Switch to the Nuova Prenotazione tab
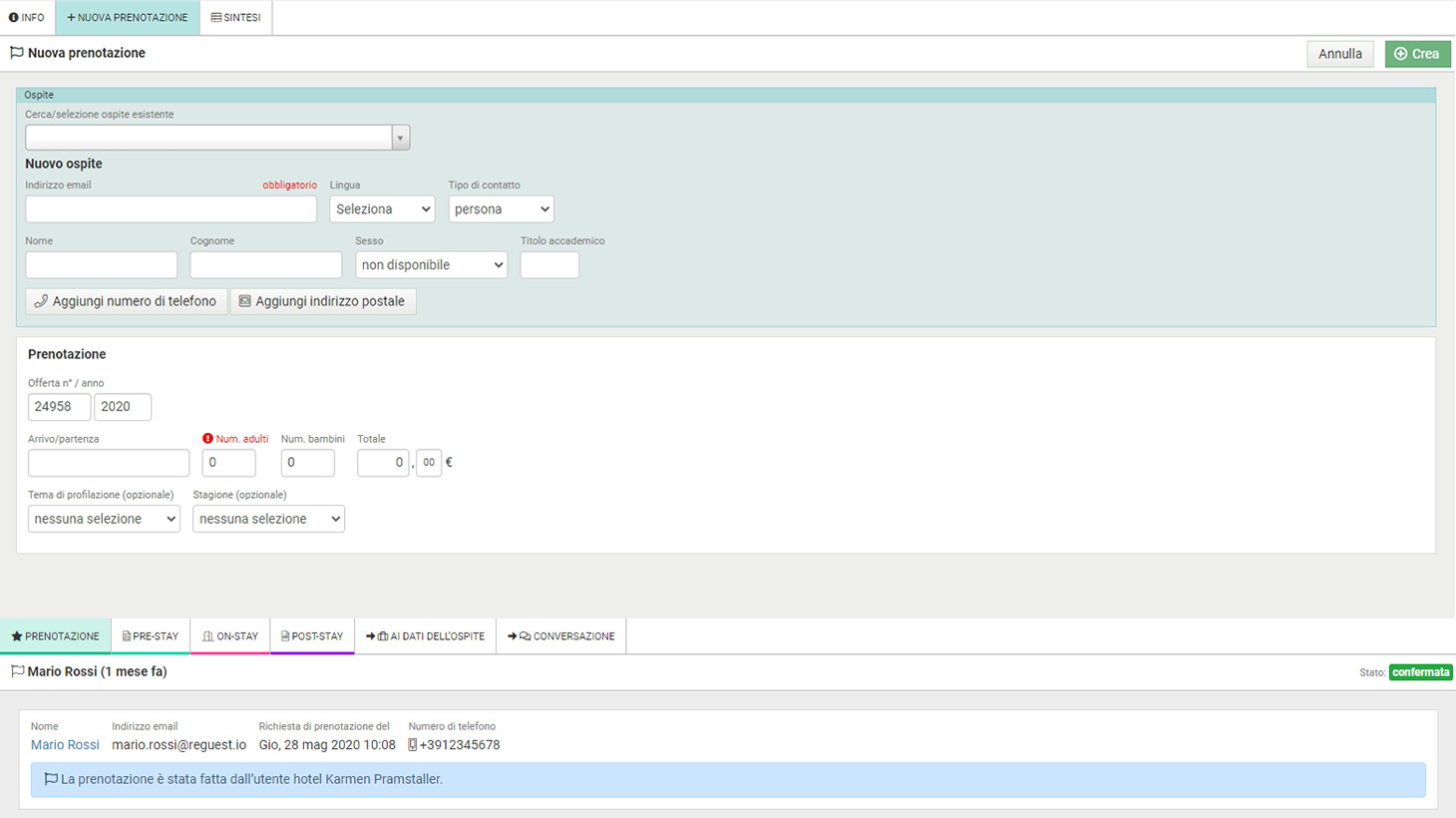 tap(128, 18)
